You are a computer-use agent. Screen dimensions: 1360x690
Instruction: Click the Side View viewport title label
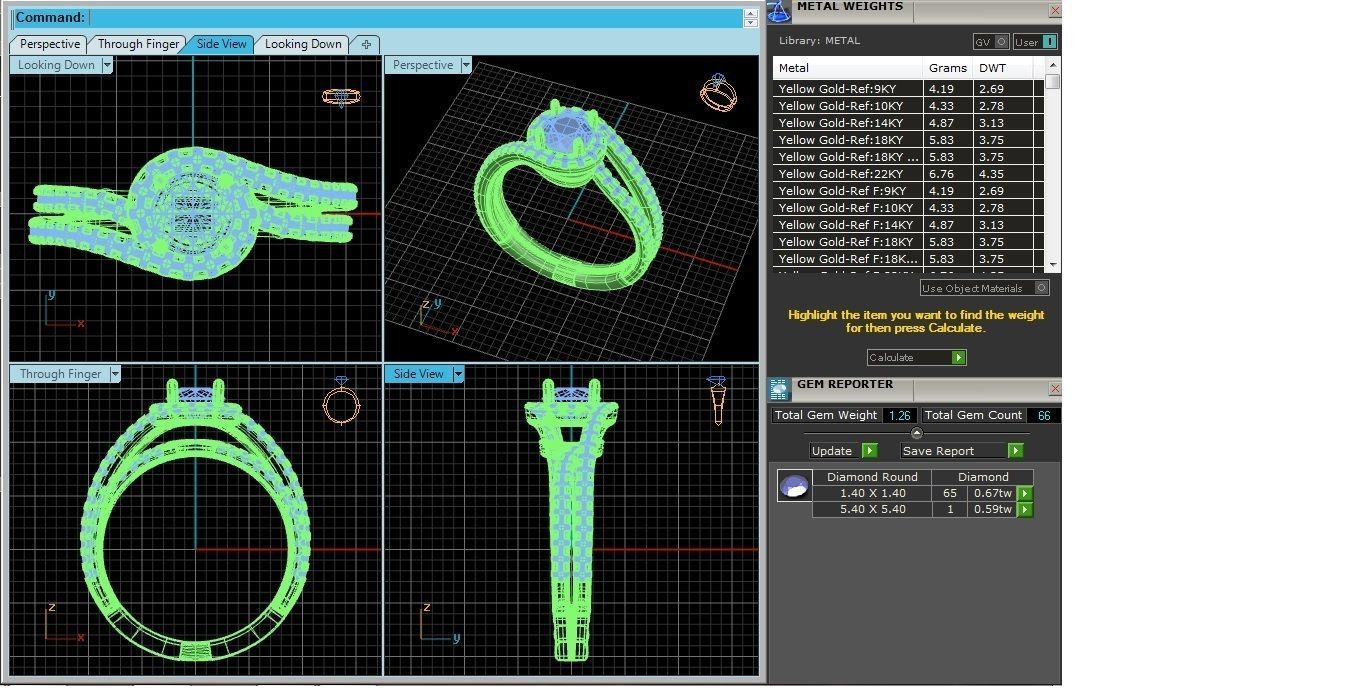(x=418, y=374)
